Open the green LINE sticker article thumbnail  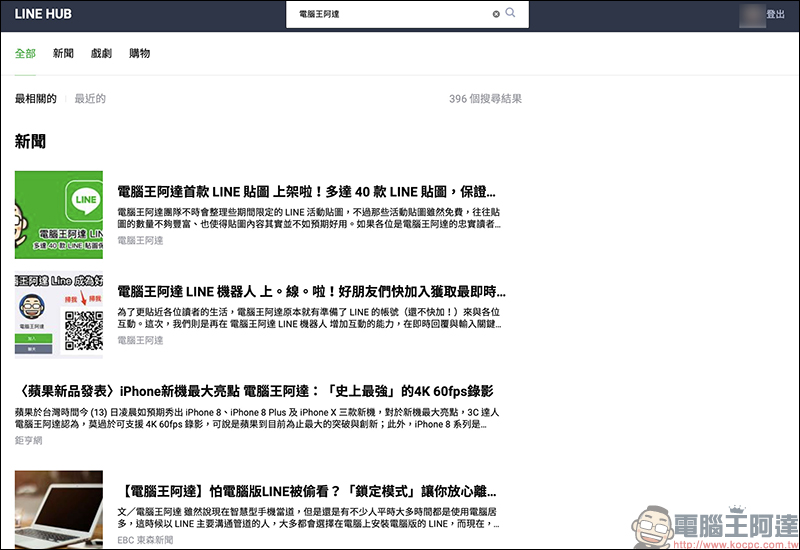[59, 215]
